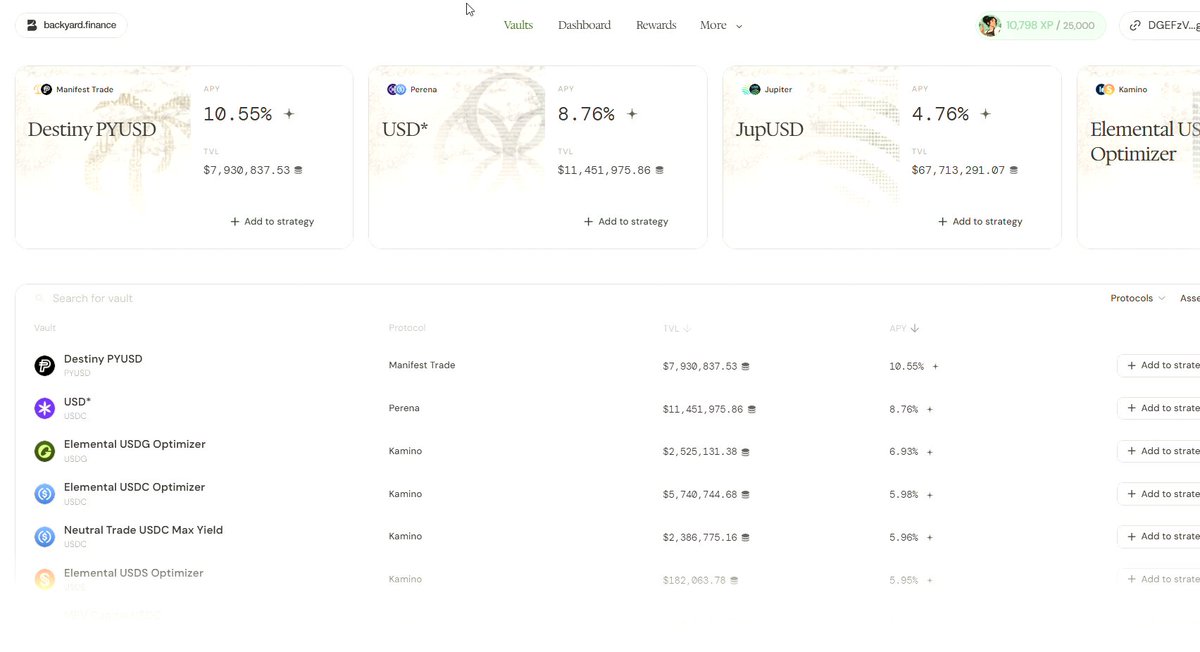The image size is (1200, 652).
Task: Switch to the Rewards tab
Action: pyautogui.click(x=656, y=25)
